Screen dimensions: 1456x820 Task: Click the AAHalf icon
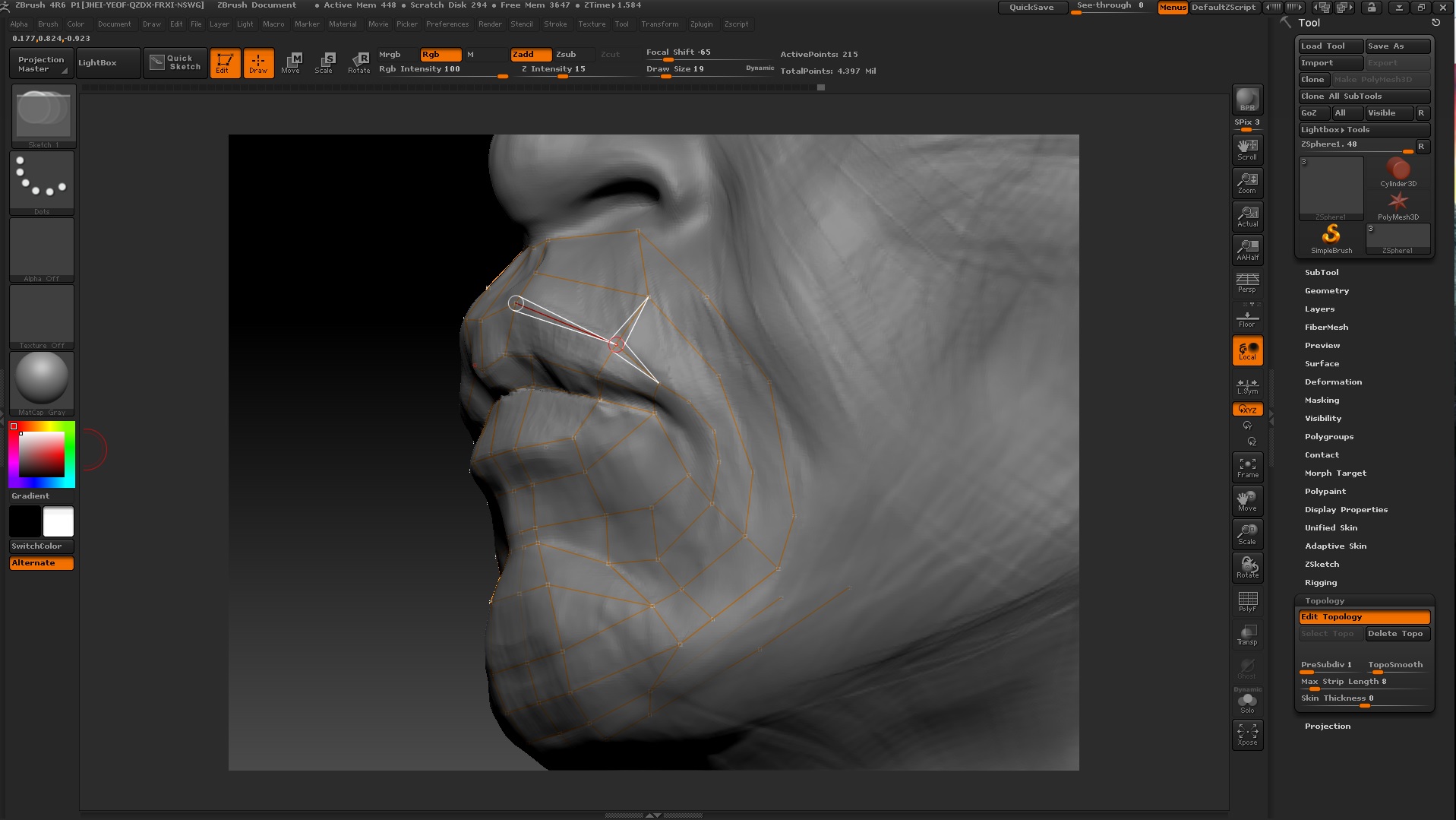click(x=1247, y=250)
